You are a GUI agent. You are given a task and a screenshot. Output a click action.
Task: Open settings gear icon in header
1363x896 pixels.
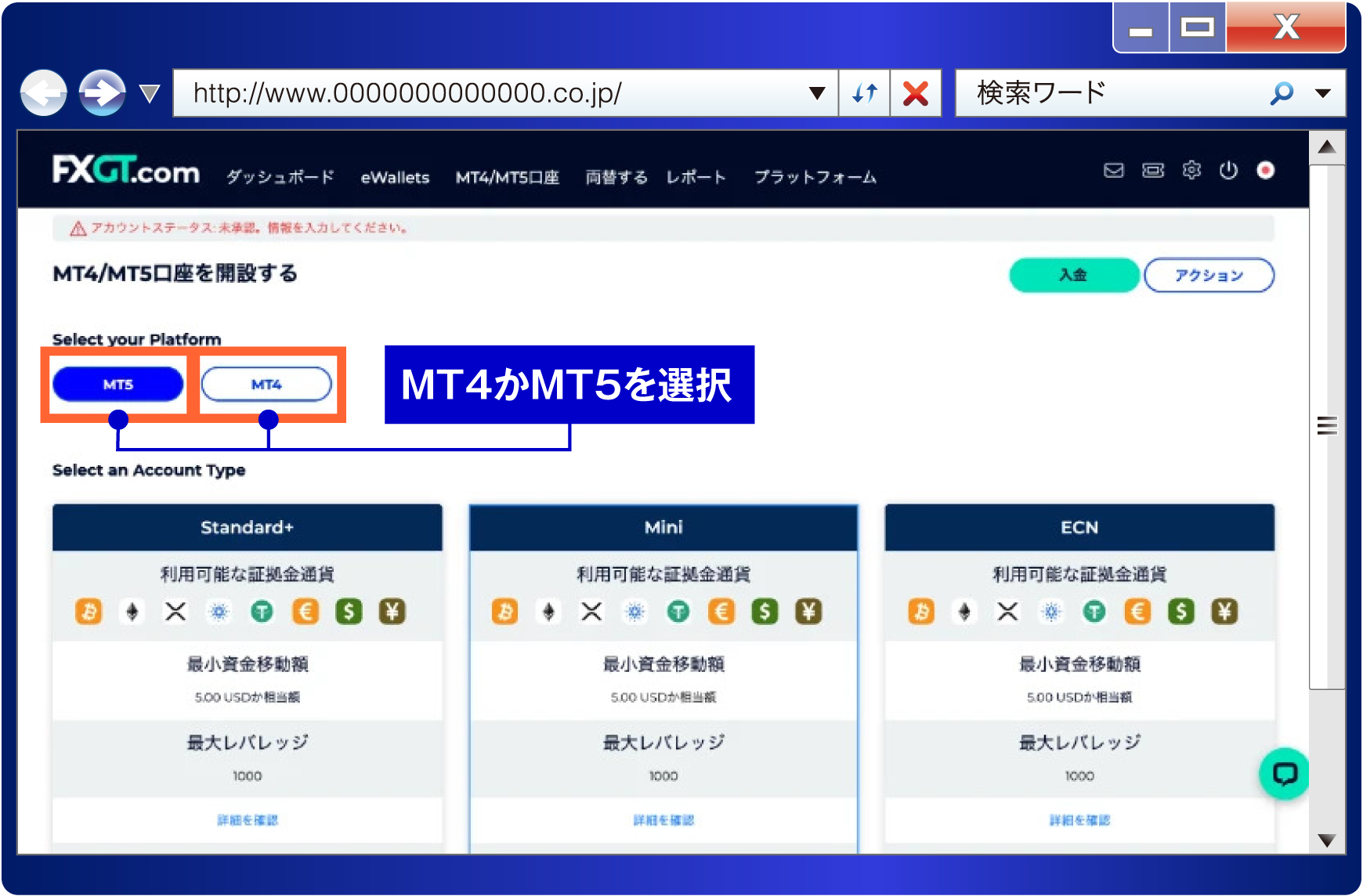click(1191, 170)
